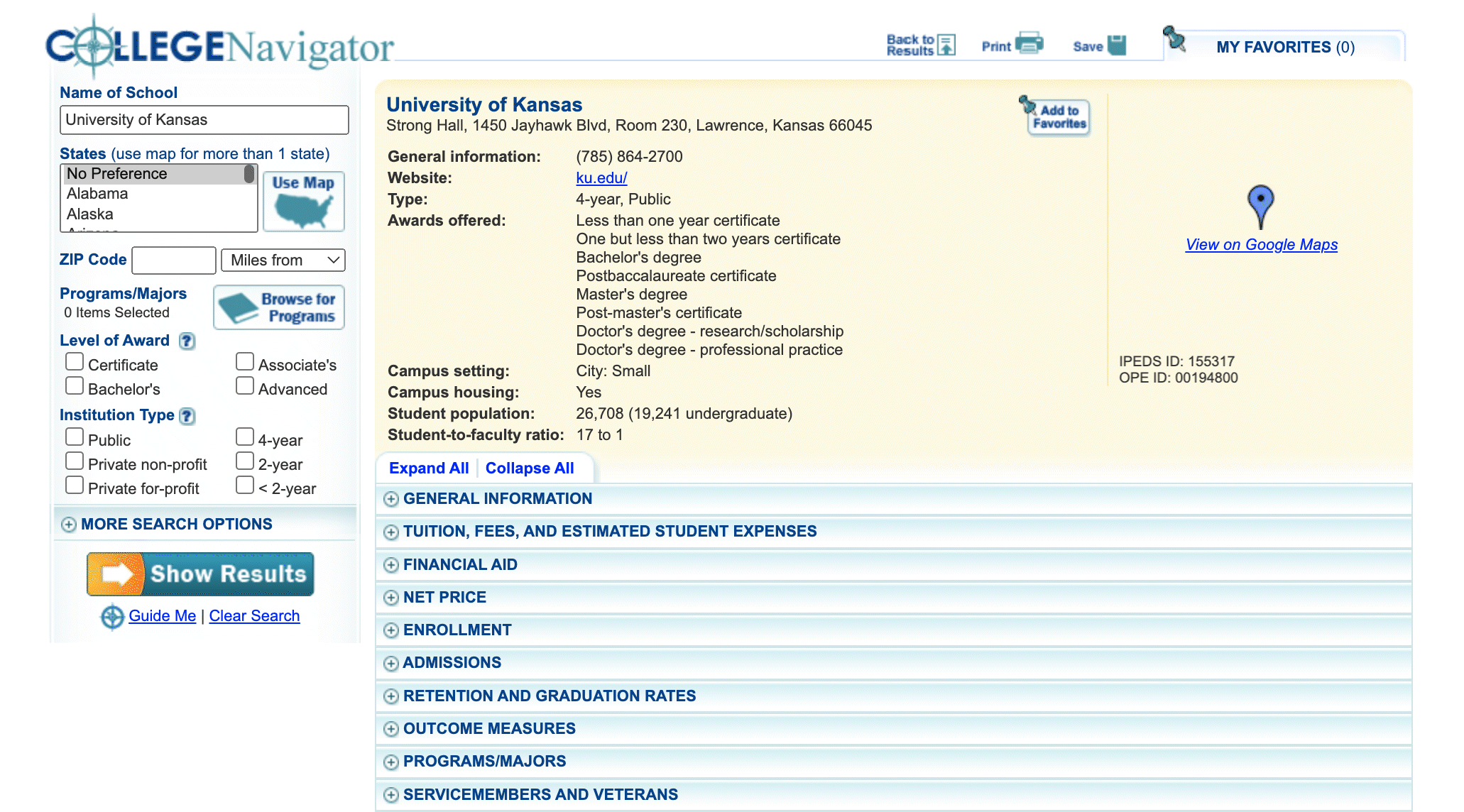Image resolution: width=1464 pixels, height=812 pixels.
Task: Enable the Public institution checkbox
Action: pyautogui.click(x=75, y=437)
